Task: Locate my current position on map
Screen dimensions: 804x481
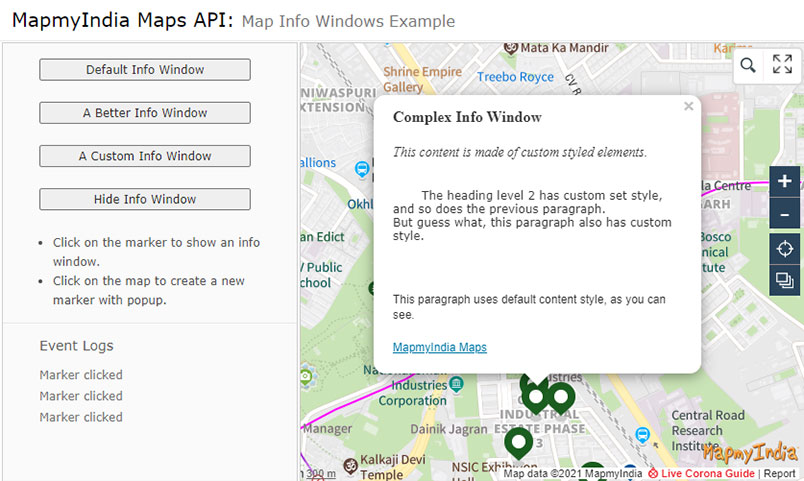Action: [x=785, y=249]
